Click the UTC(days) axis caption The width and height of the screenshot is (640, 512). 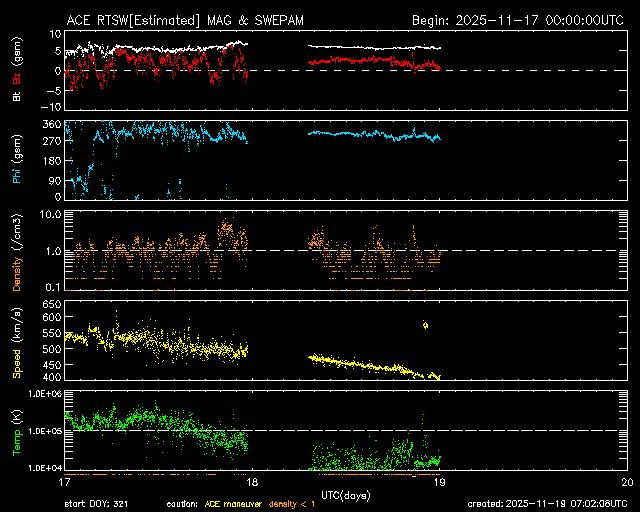pos(345,495)
